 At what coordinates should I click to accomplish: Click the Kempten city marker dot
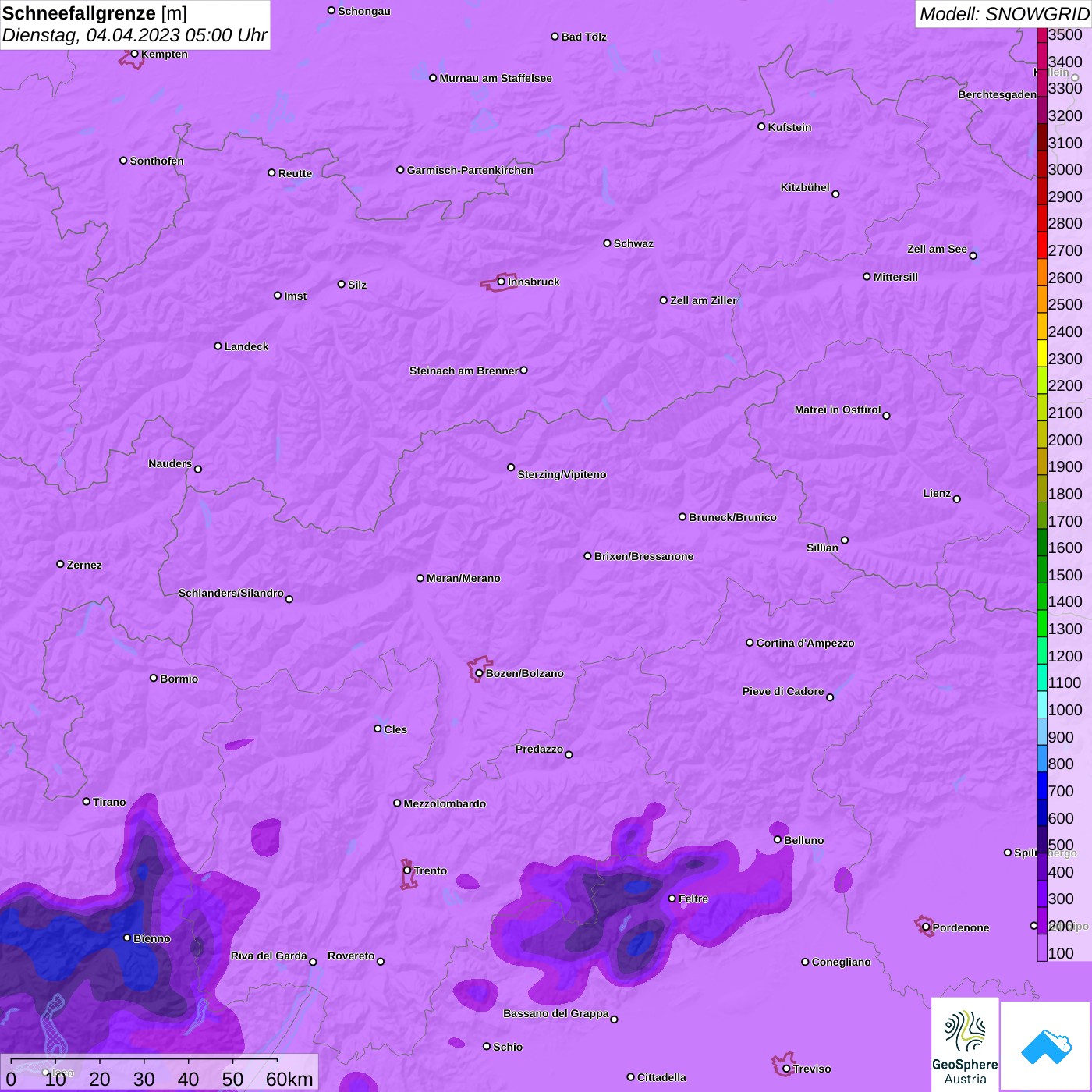[135, 54]
